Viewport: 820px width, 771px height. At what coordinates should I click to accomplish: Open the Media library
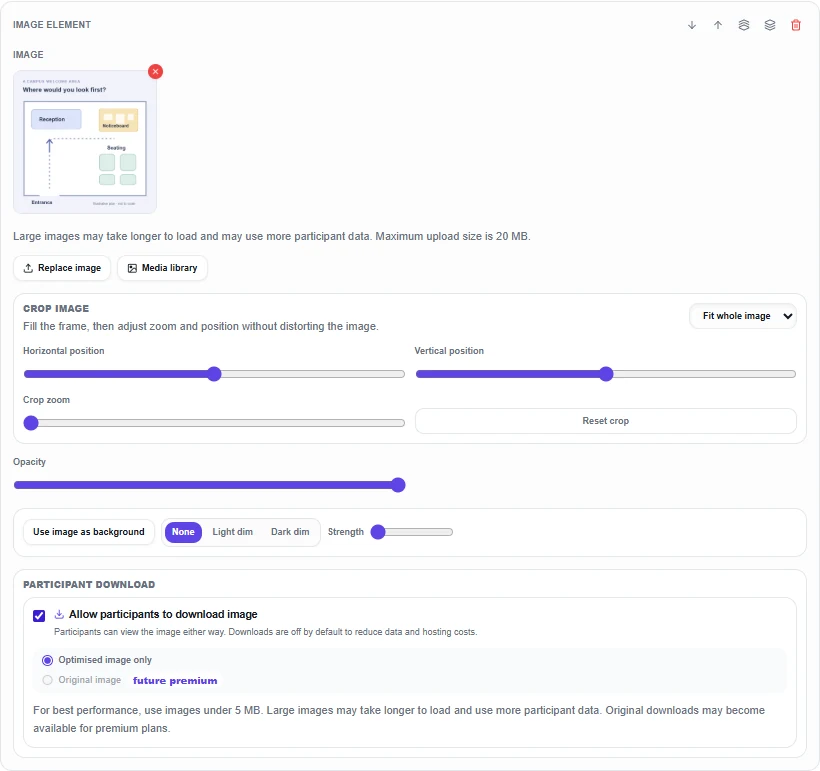[x=163, y=268]
